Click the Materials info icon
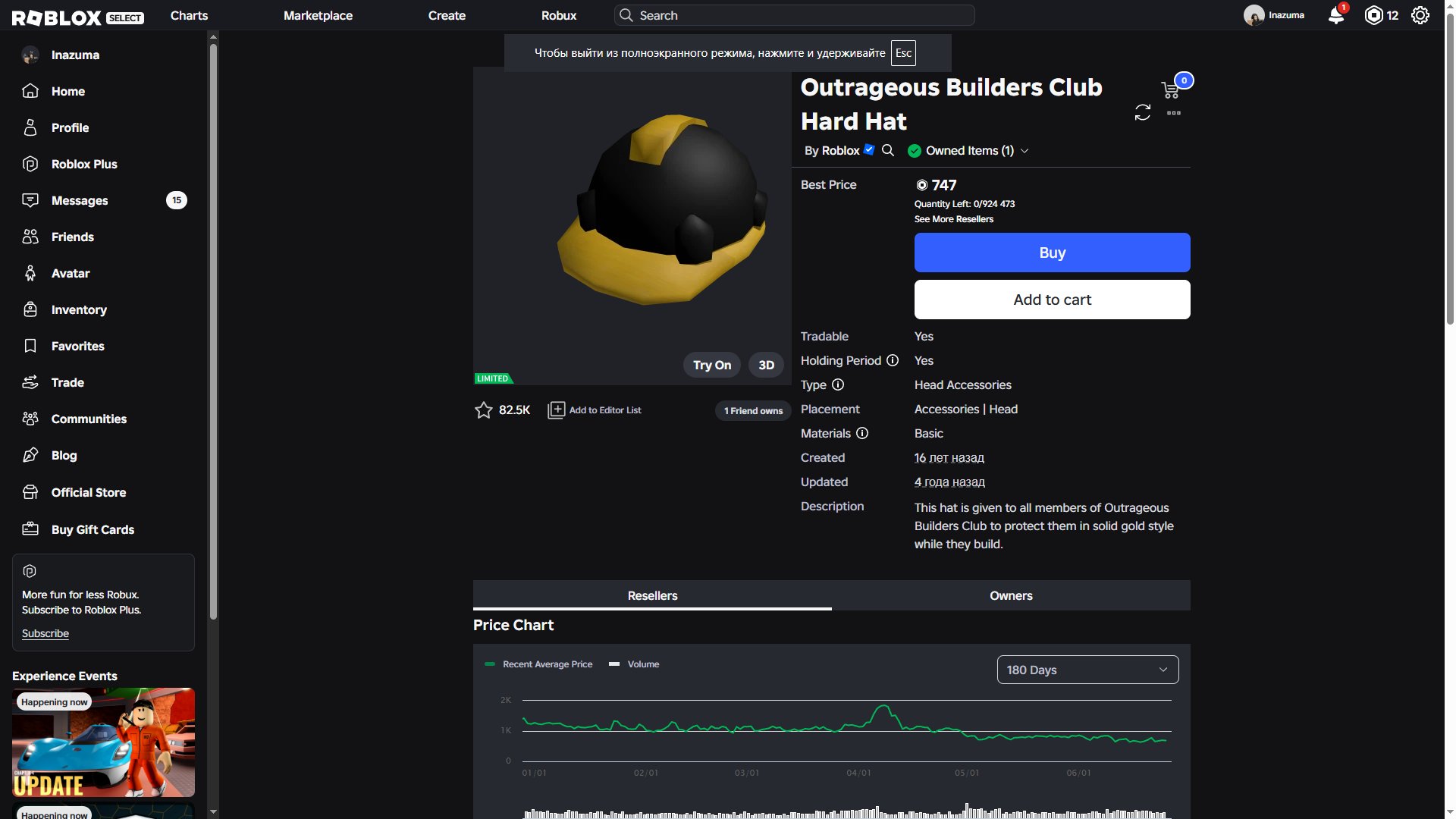Image resolution: width=1456 pixels, height=819 pixels. click(862, 433)
